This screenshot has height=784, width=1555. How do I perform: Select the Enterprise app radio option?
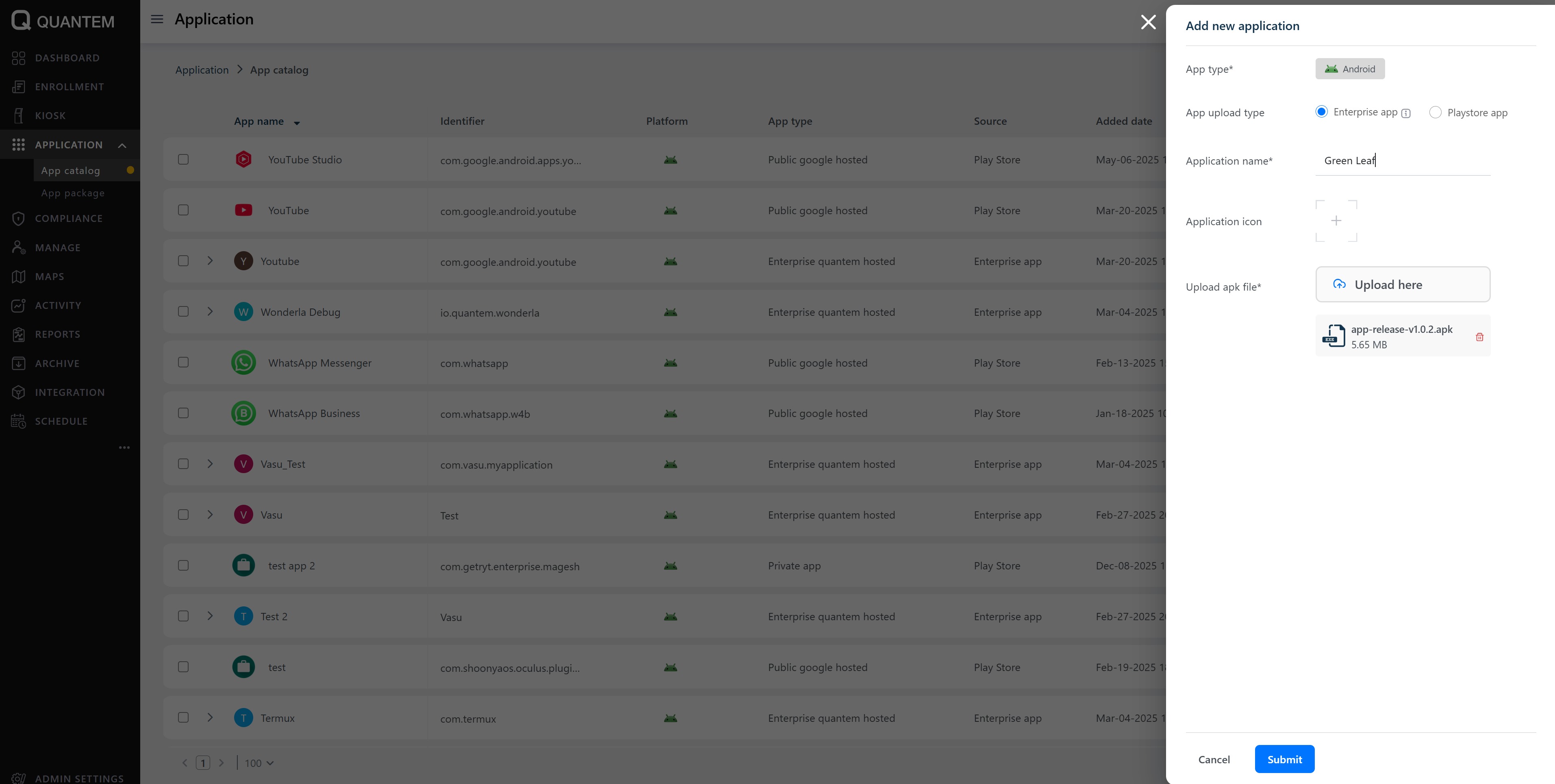click(x=1321, y=112)
